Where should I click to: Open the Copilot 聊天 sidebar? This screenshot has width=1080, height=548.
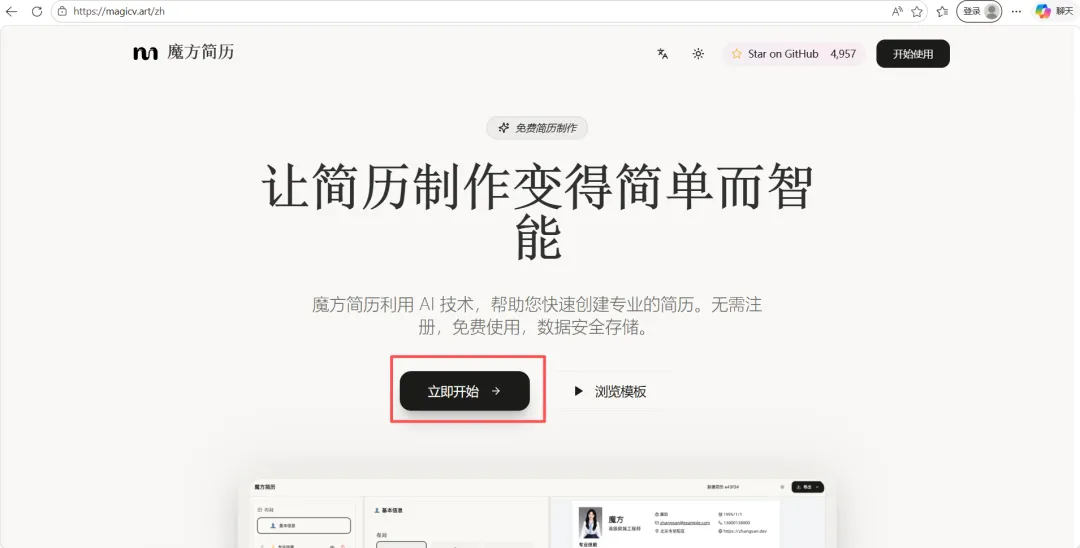pos(1055,11)
